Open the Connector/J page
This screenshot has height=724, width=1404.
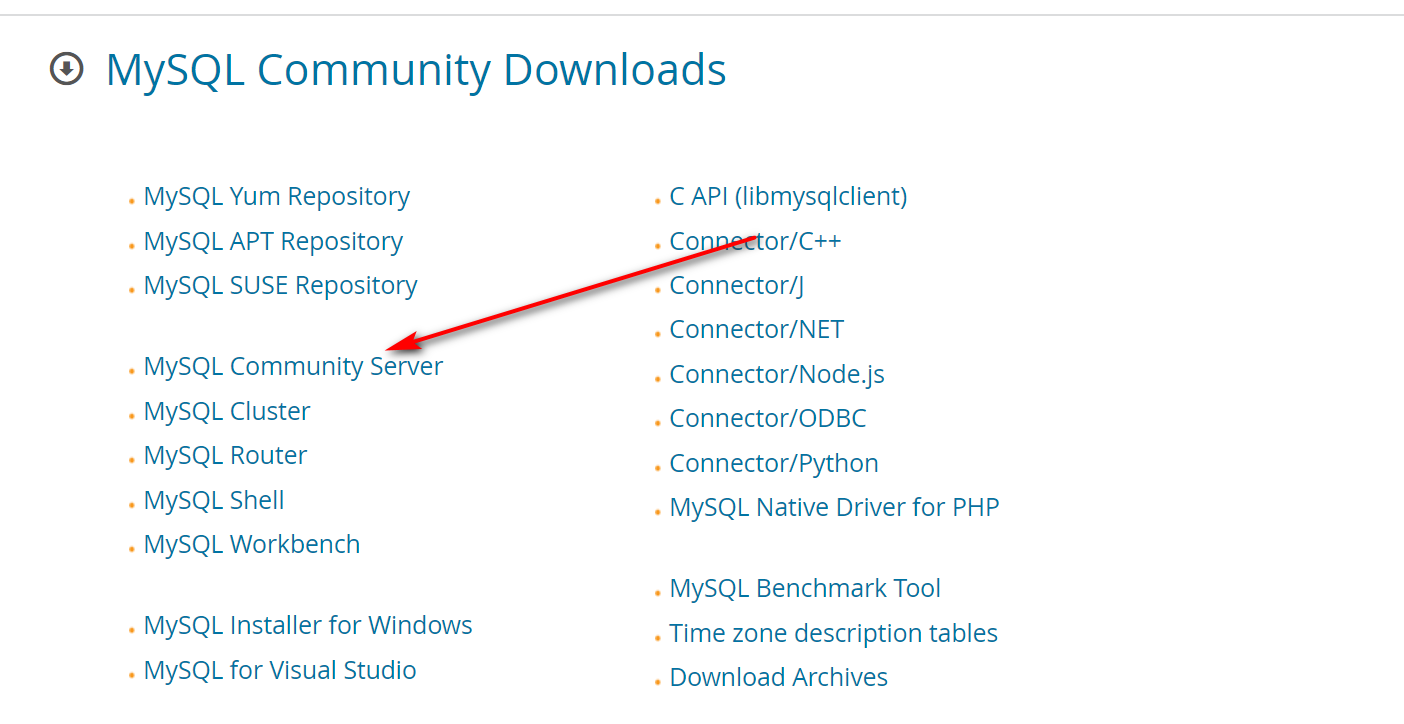point(737,285)
